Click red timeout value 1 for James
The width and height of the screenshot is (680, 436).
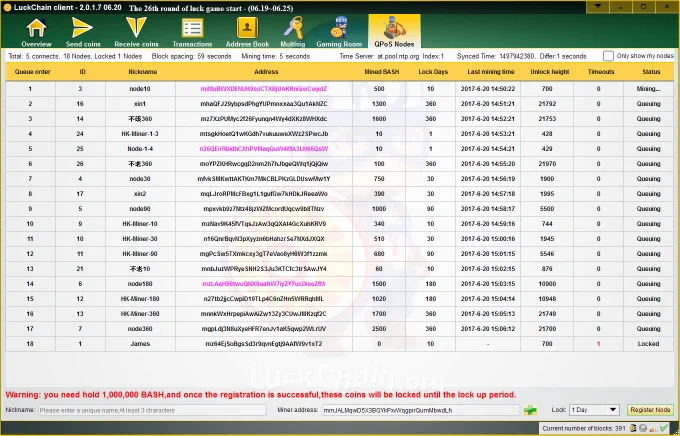pyautogui.click(x=598, y=344)
